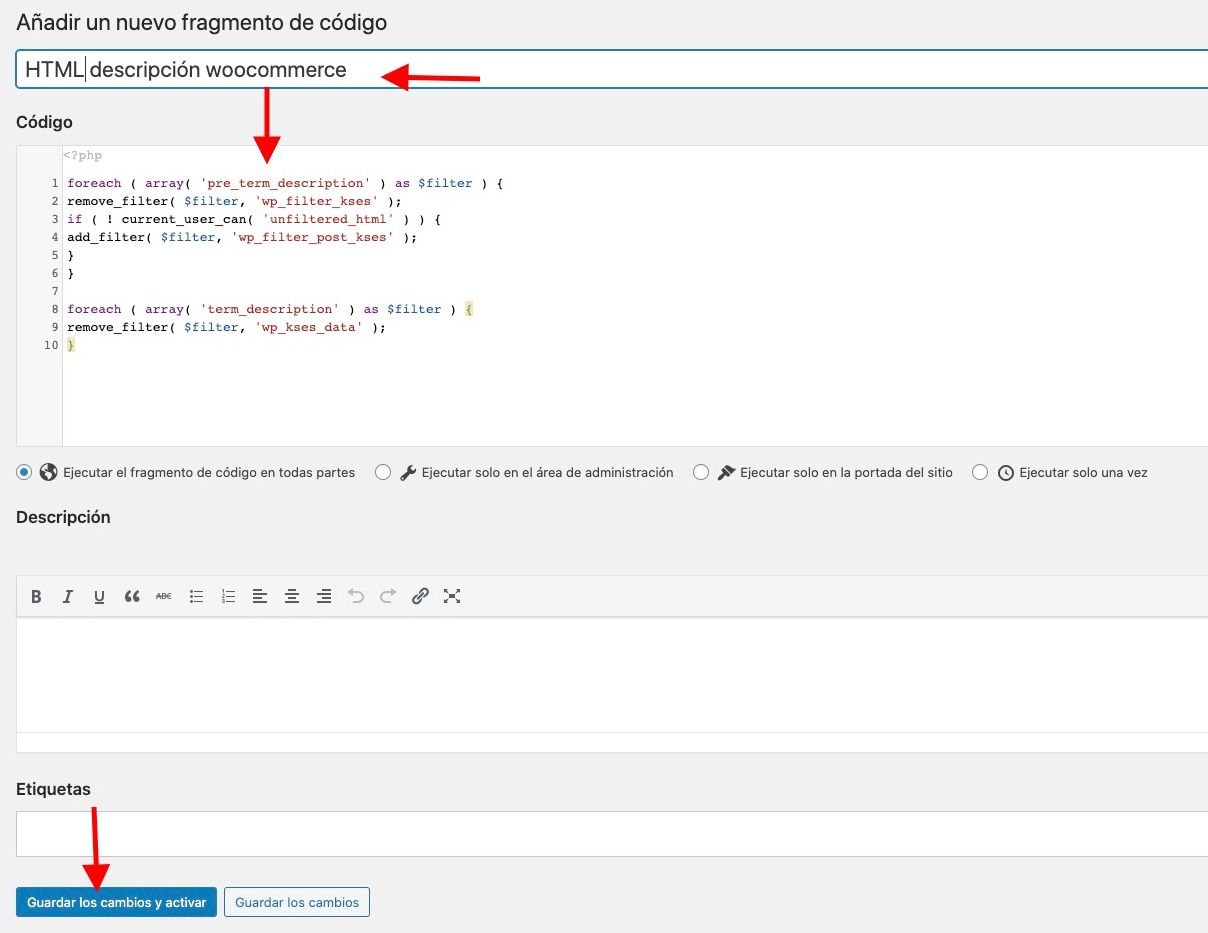Focus the snippet title input field
This screenshot has width=1208, height=933.
tap(612, 70)
